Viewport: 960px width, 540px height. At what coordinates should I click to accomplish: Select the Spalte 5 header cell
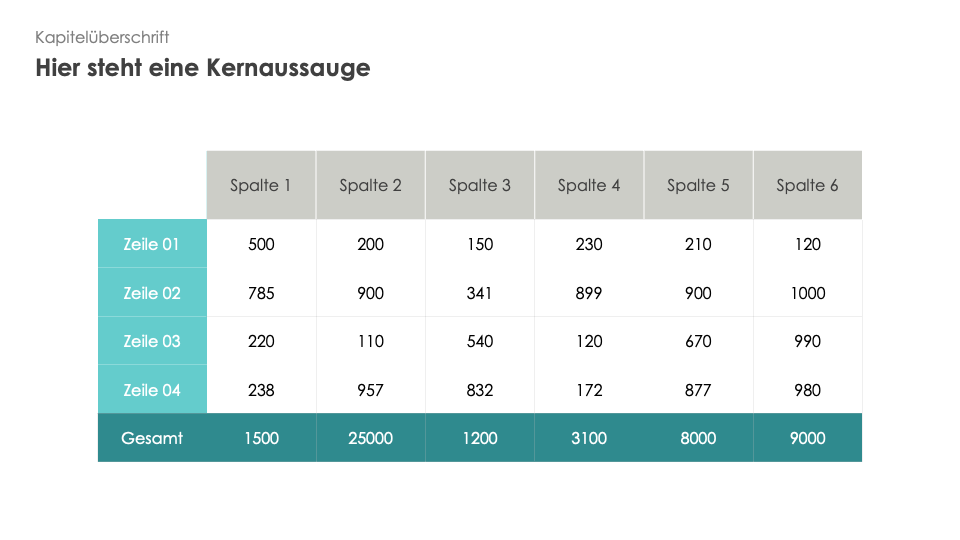[x=699, y=185]
